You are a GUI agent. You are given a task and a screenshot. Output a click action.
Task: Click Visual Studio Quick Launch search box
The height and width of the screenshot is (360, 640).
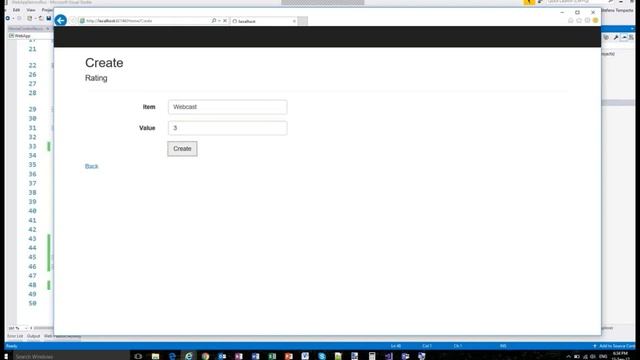576,2
